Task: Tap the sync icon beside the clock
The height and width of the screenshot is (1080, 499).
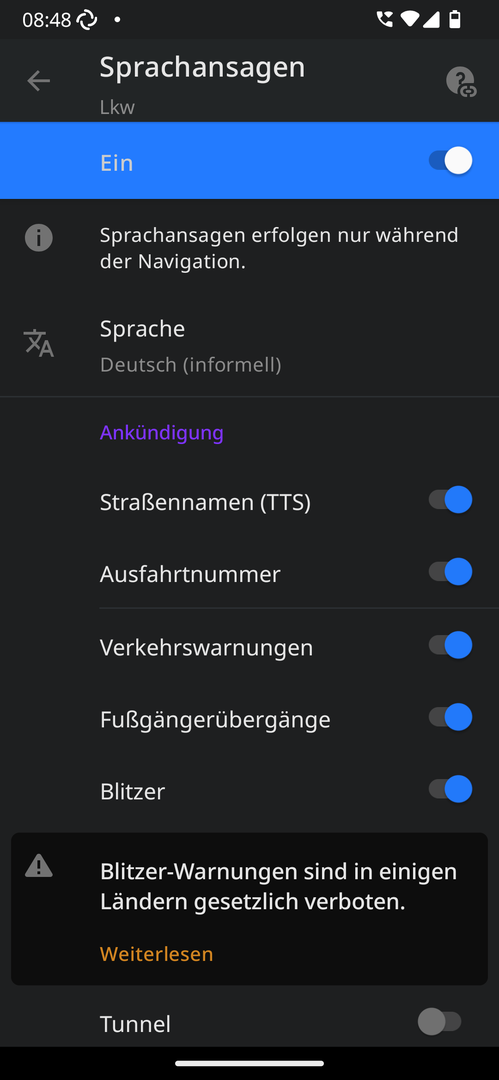Action: click(87, 20)
